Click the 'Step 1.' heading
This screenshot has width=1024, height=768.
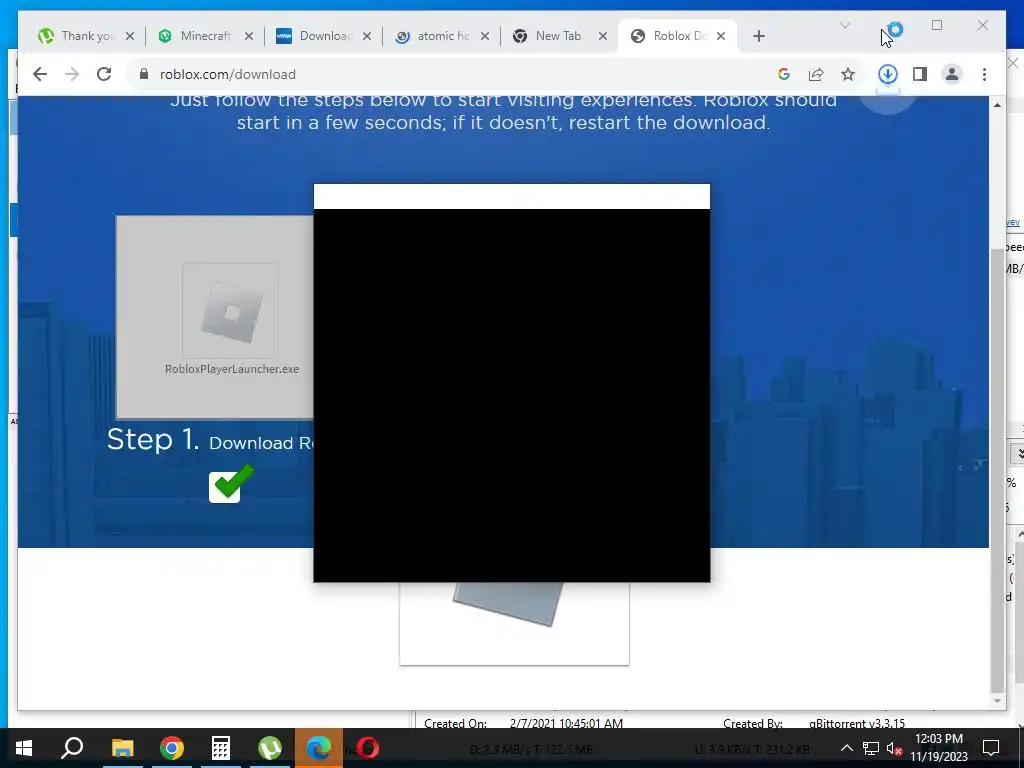point(153,440)
